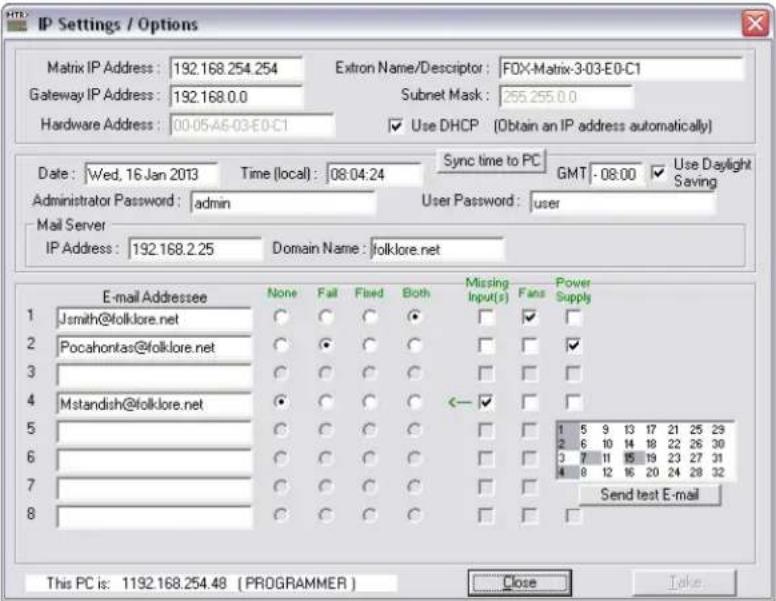Select input number 7 in the input grid
The width and height of the screenshot is (776, 601).
pyautogui.click(x=589, y=458)
